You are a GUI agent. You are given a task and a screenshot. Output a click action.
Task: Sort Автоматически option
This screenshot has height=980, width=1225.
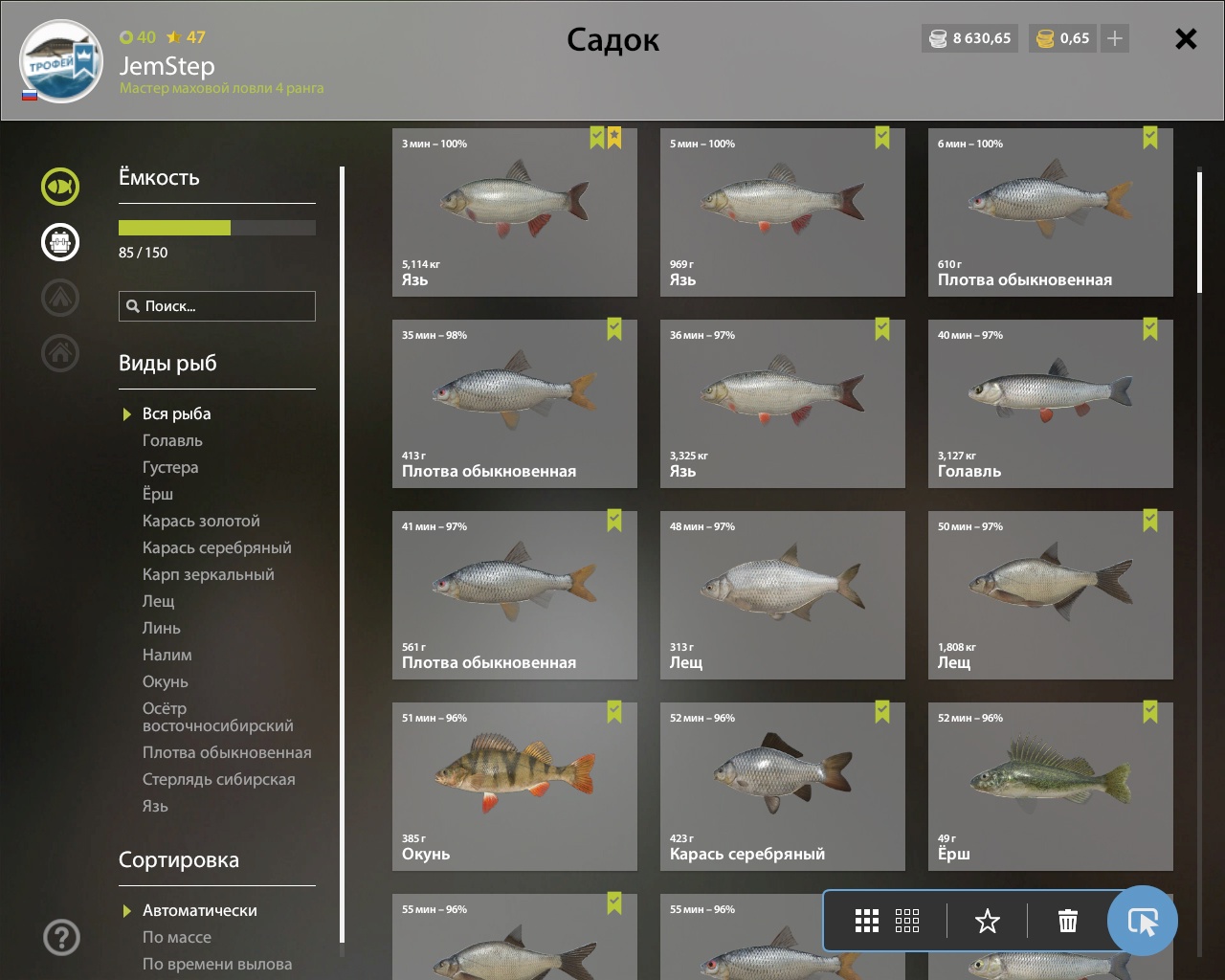[x=200, y=910]
